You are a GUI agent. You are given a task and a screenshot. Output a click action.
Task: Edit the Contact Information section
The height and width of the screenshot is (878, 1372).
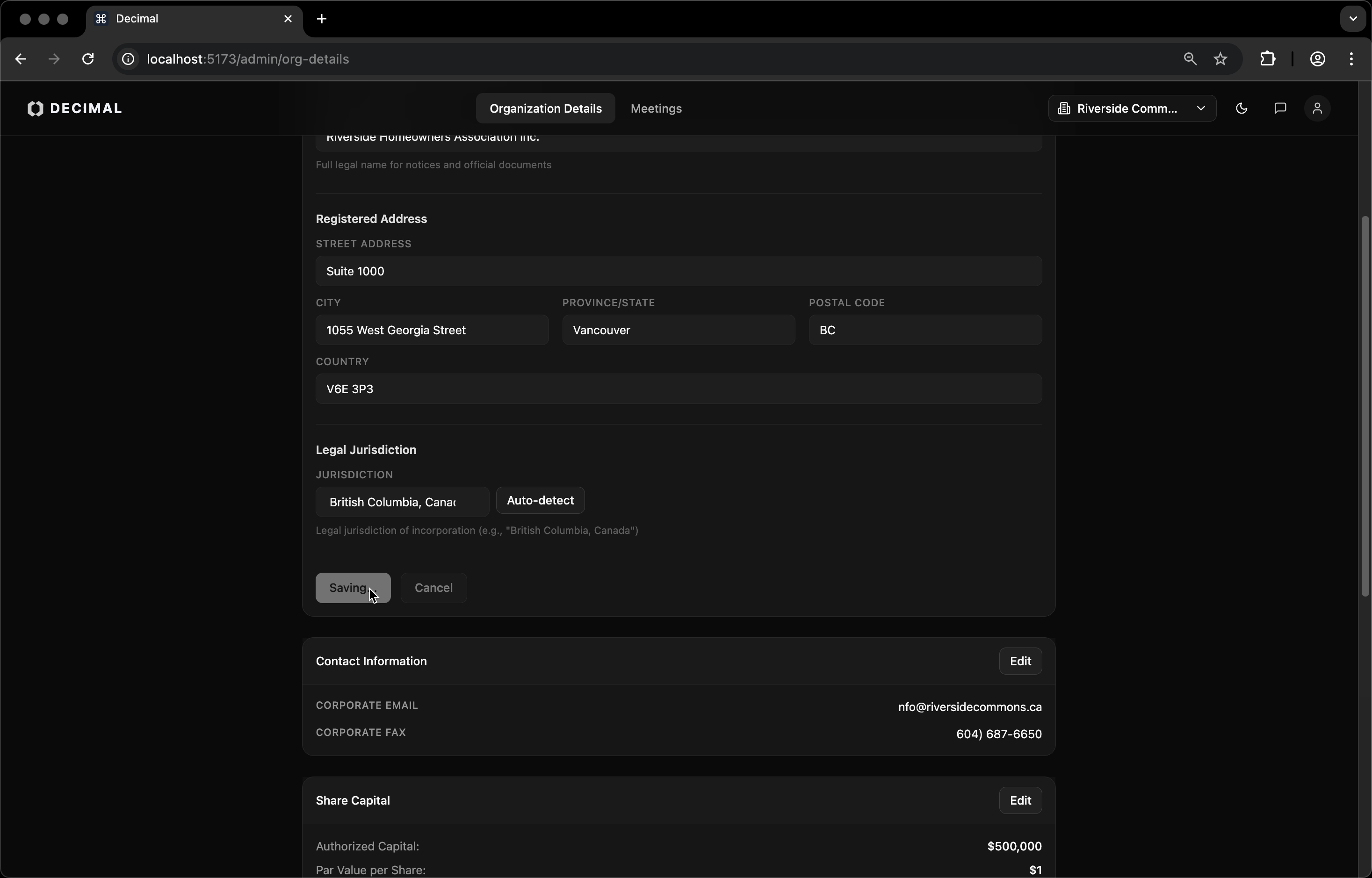tap(1019, 662)
